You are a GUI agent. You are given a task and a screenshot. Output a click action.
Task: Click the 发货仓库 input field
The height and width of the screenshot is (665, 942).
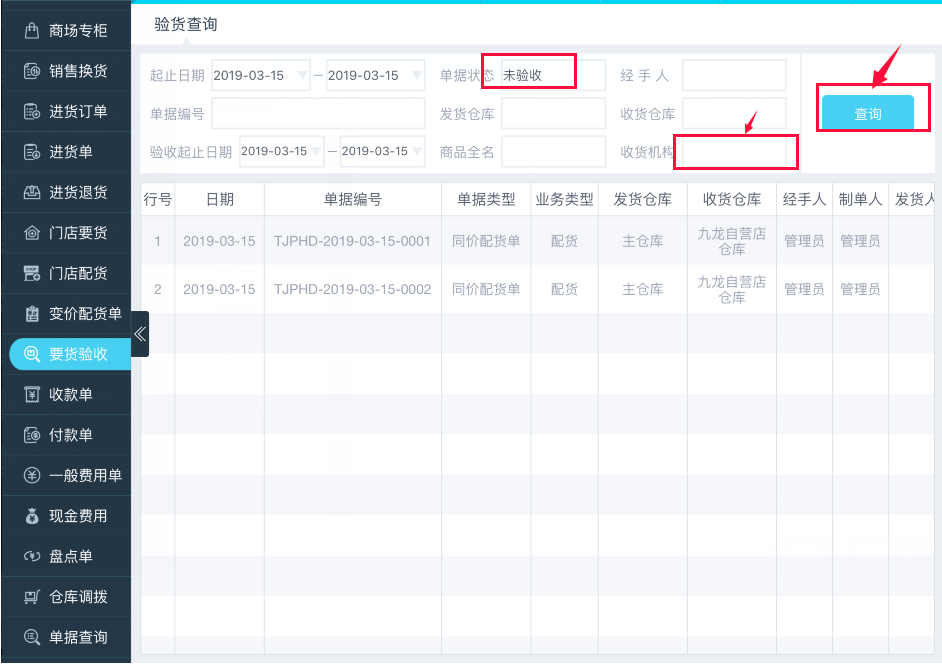pos(553,114)
